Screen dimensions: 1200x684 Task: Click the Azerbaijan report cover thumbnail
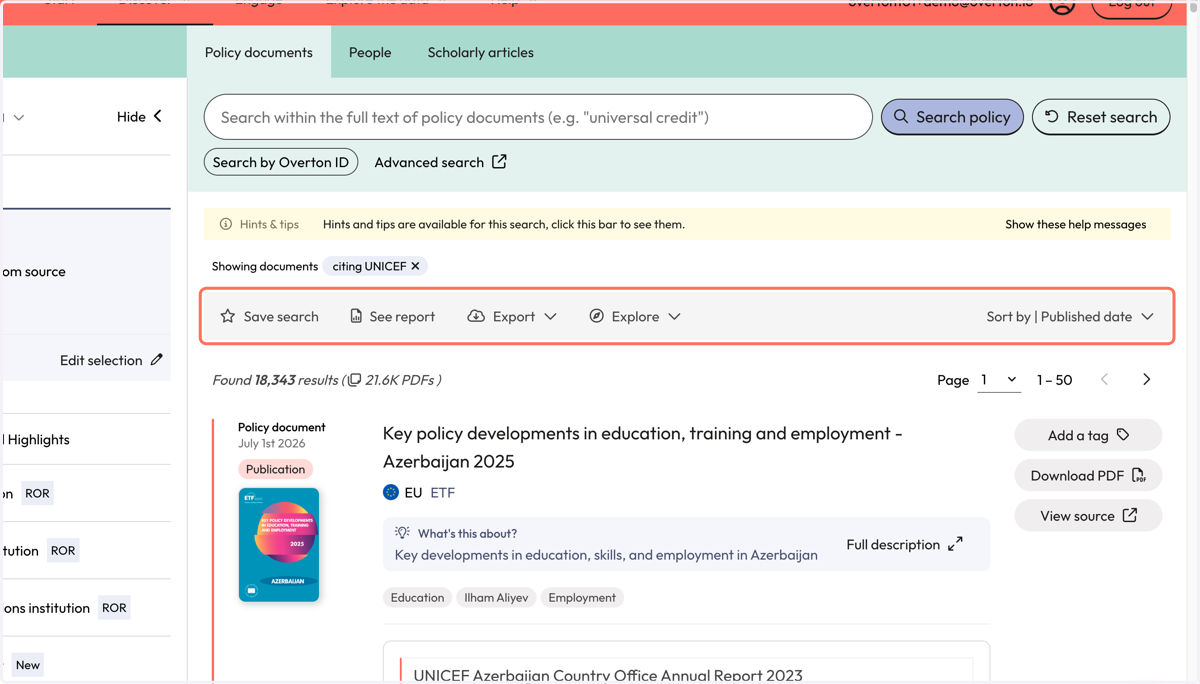click(x=279, y=544)
